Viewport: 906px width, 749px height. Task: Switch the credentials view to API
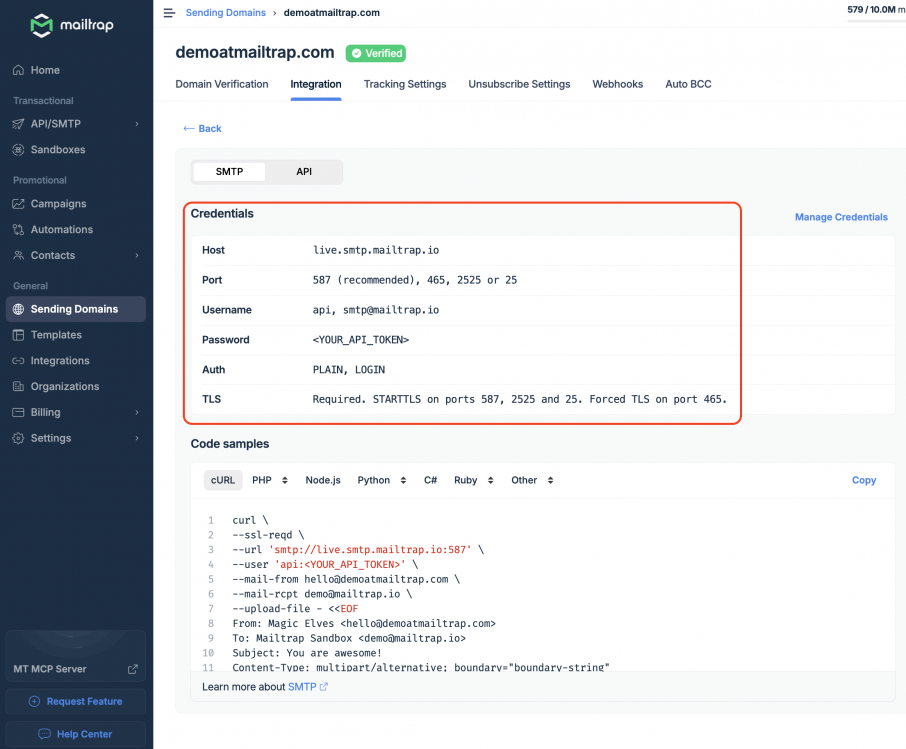click(x=304, y=171)
